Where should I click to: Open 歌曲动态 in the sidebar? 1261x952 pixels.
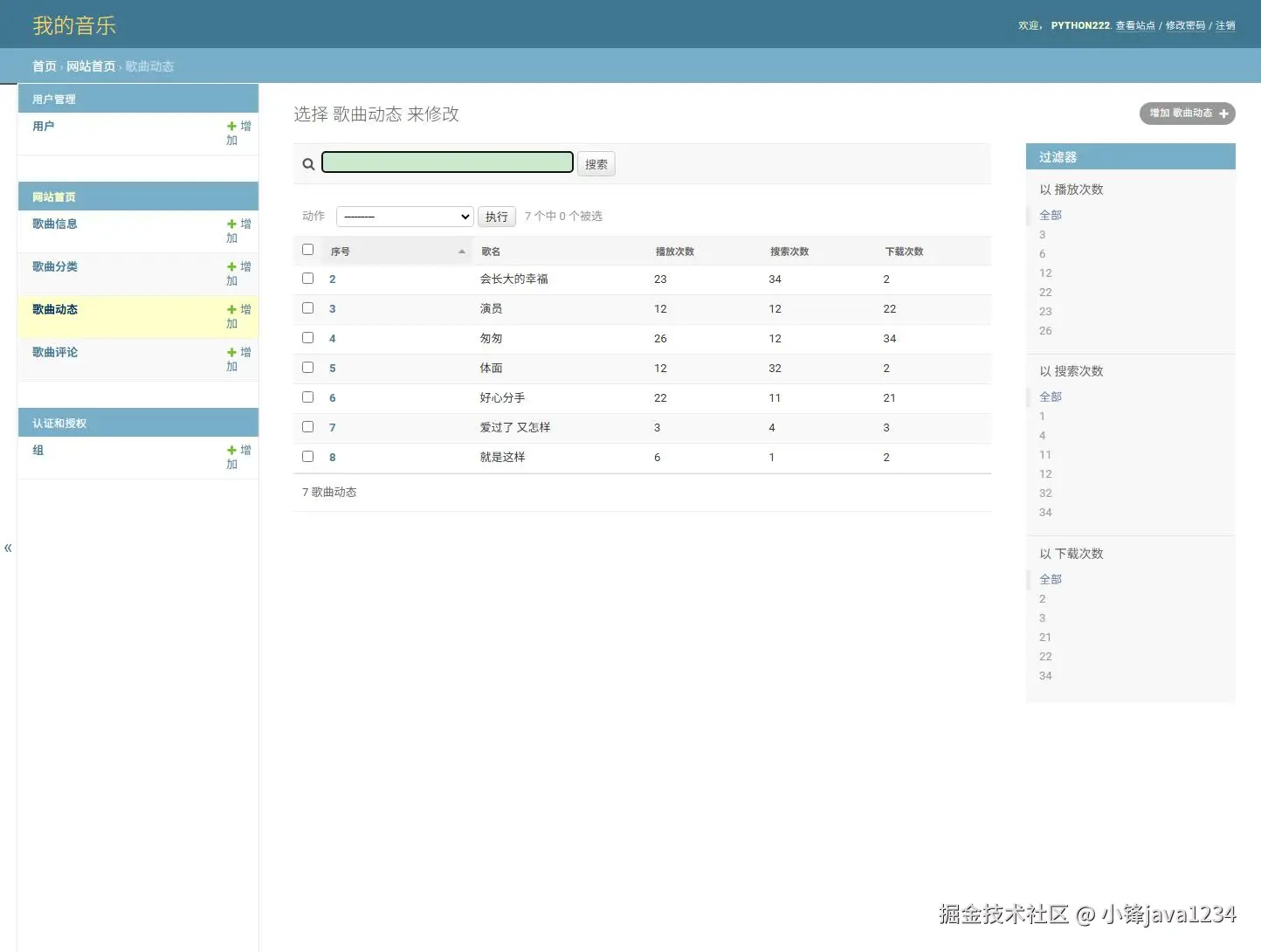(x=55, y=310)
